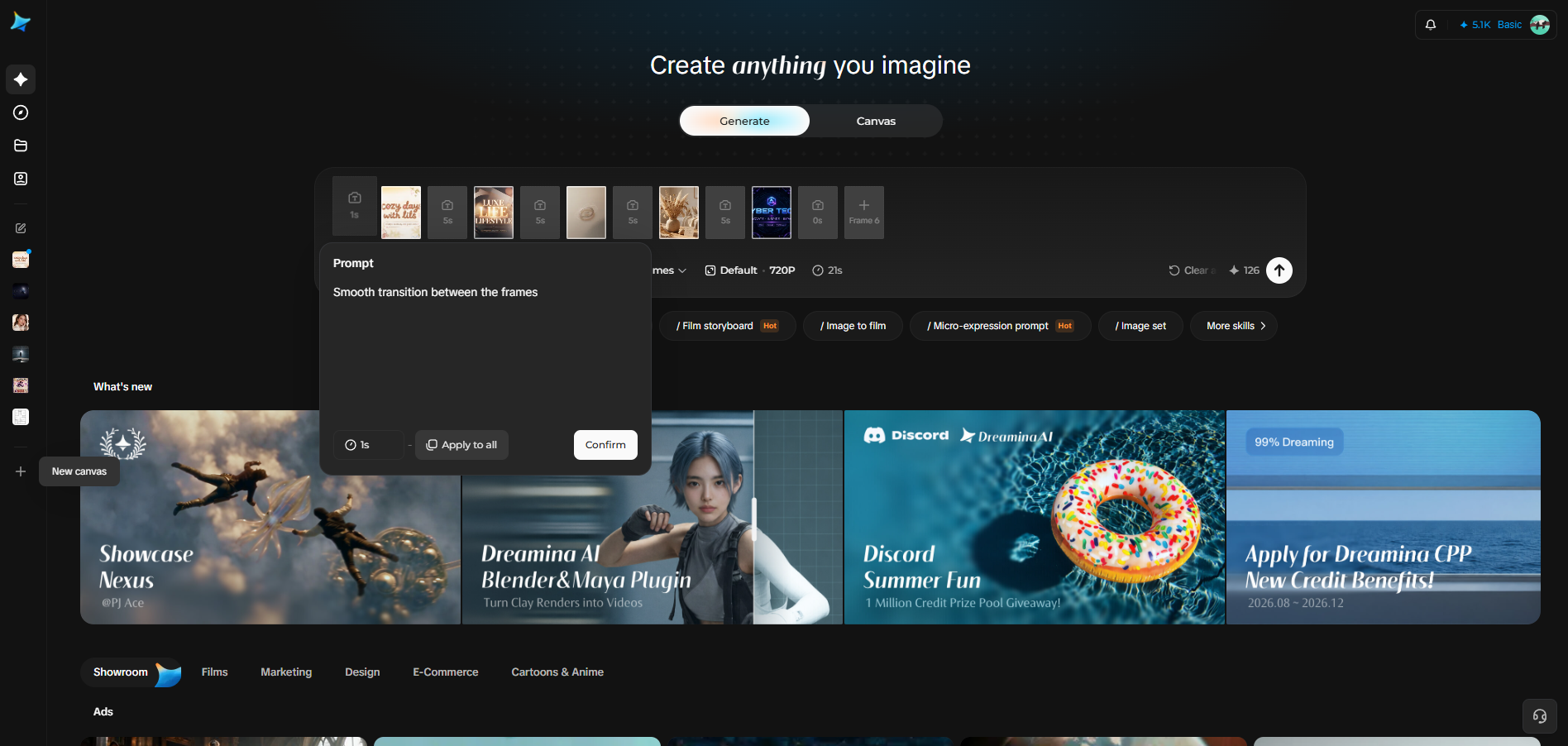The image size is (1568, 746).
Task: Click the submit arrow to generate
Action: (x=1279, y=270)
